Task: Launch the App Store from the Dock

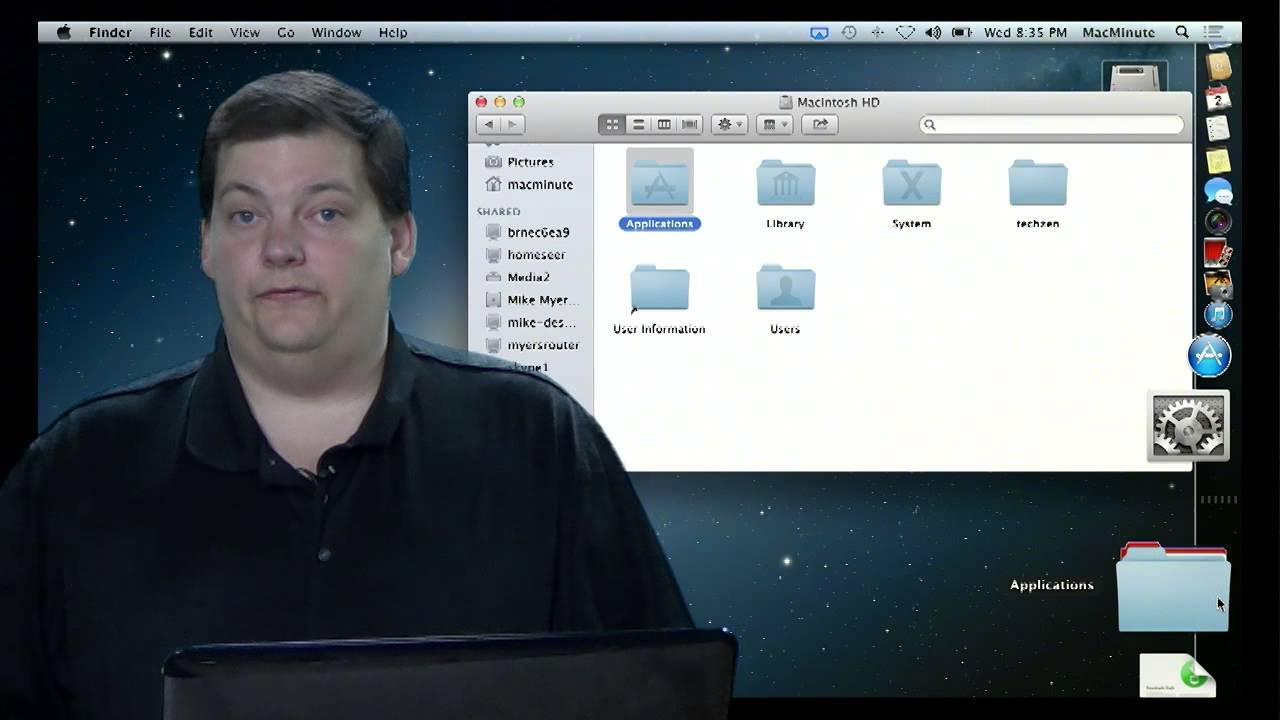Action: pyautogui.click(x=1210, y=353)
